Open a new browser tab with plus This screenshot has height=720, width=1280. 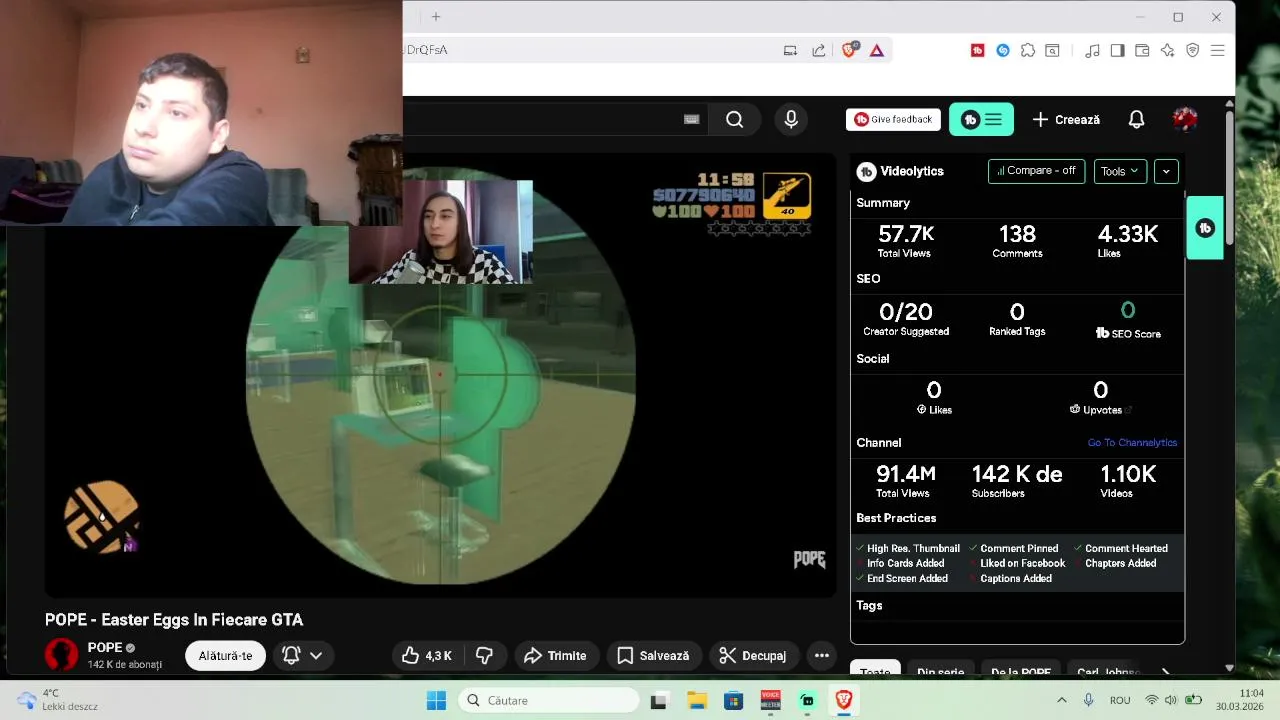(x=436, y=17)
